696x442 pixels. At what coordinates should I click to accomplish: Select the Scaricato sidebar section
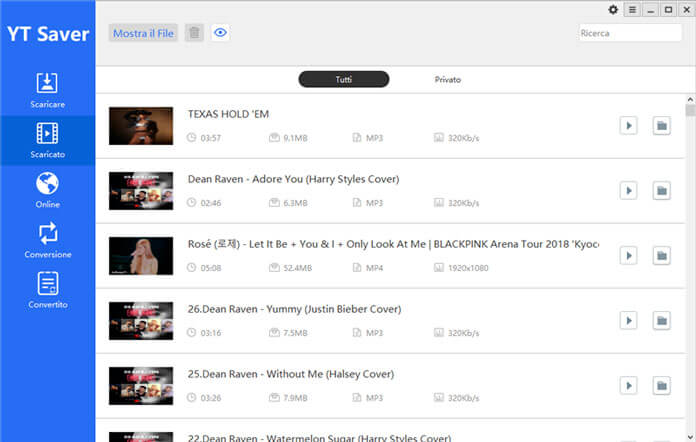(47, 140)
